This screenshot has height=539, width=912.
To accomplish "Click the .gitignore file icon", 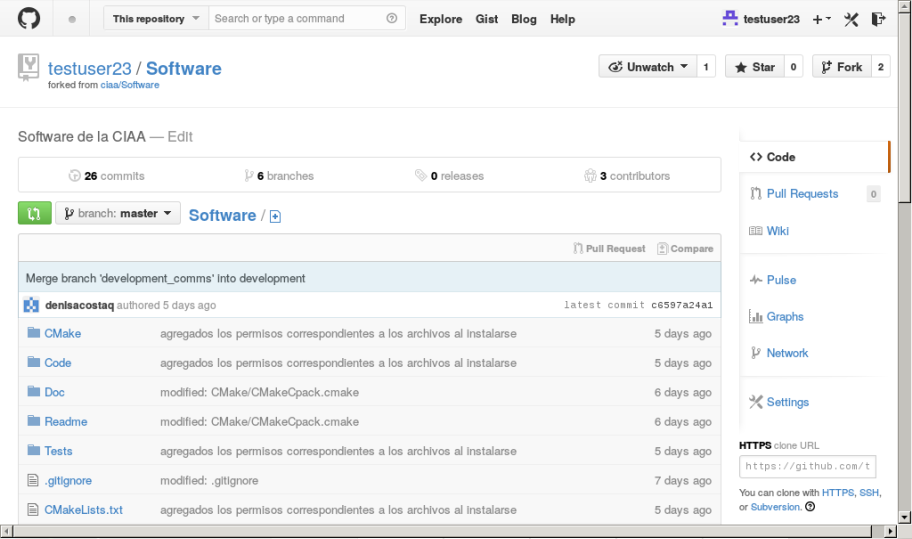I will coord(33,480).
